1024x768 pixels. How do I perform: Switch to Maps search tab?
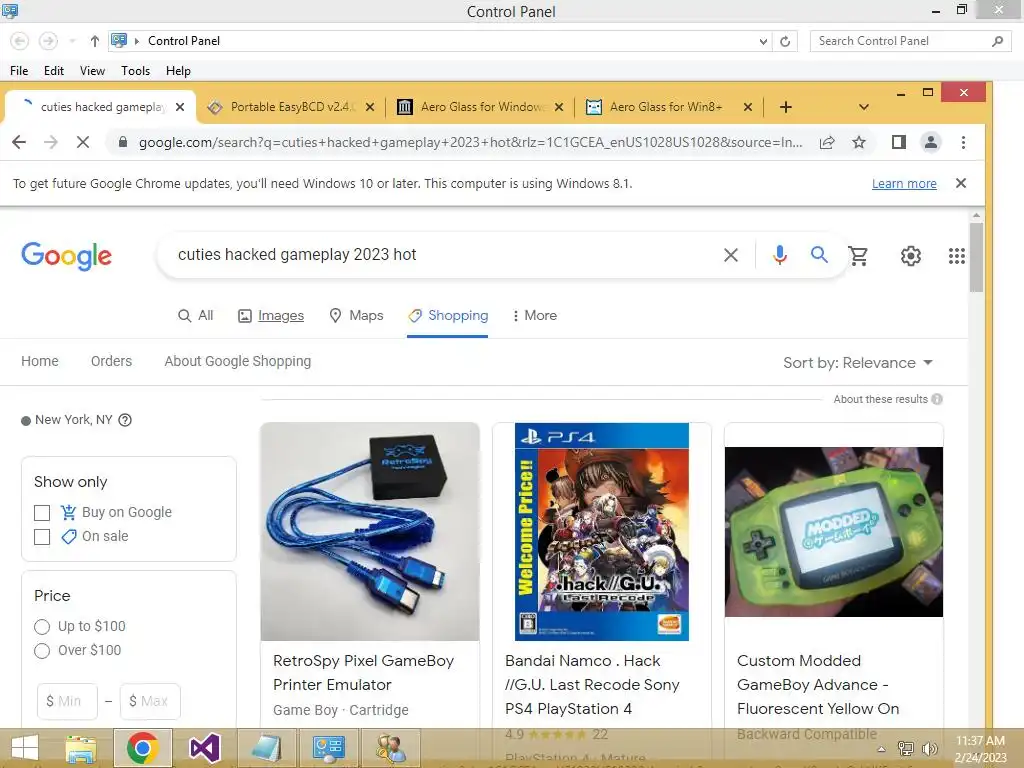point(356,315)
